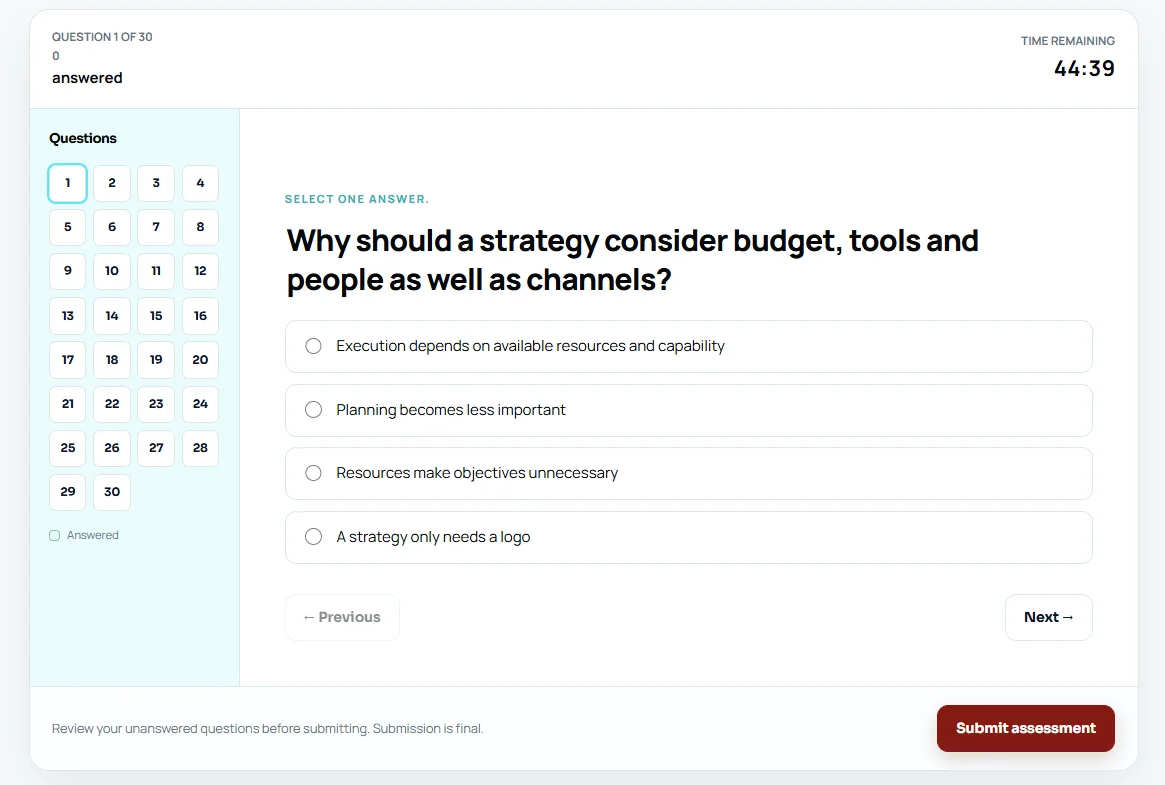1165x785 pixels.
Task: Choose 'Planning becomes less important' radio option
Action: [688, 410]
